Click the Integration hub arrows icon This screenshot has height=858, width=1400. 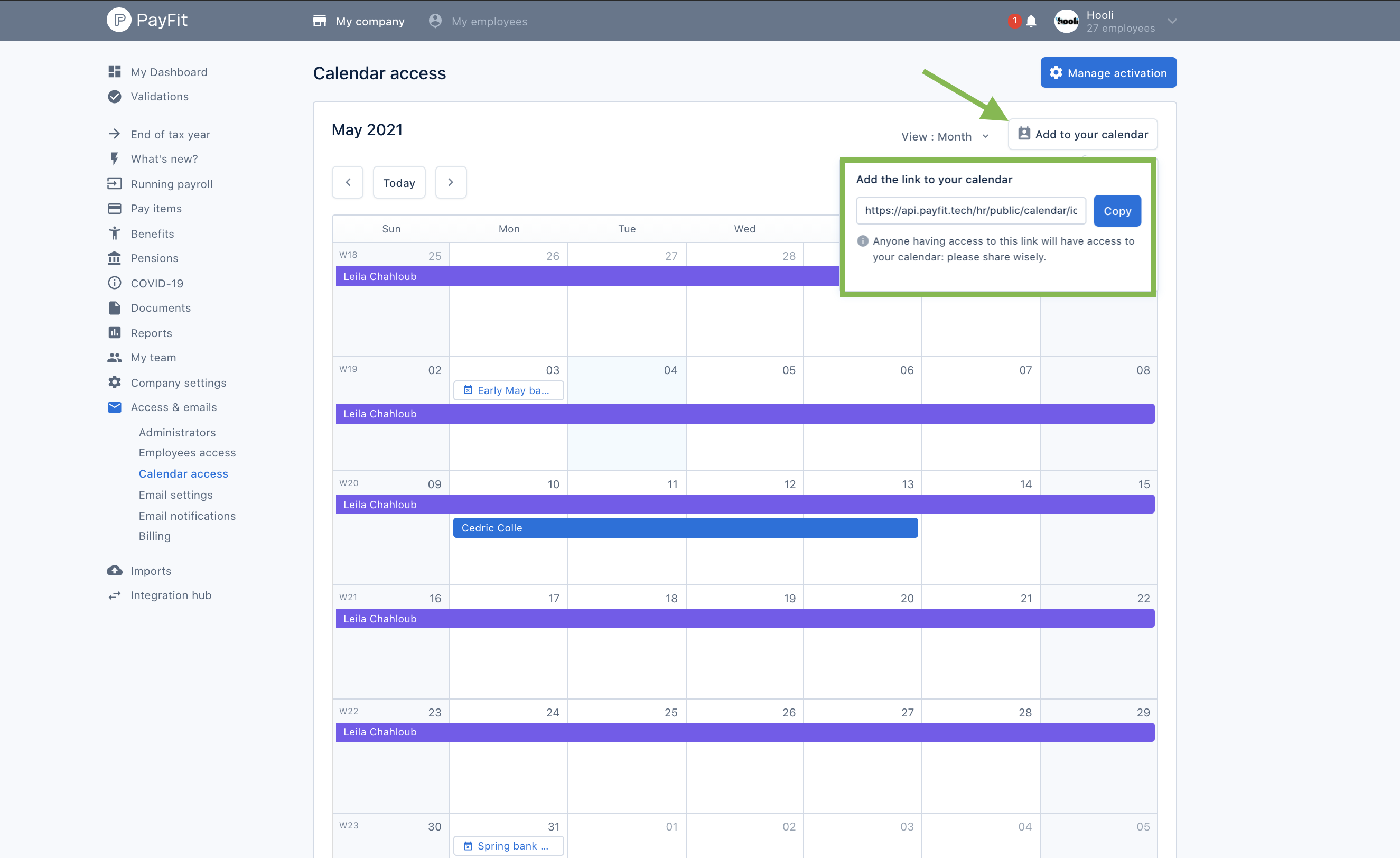pos(114,595)
